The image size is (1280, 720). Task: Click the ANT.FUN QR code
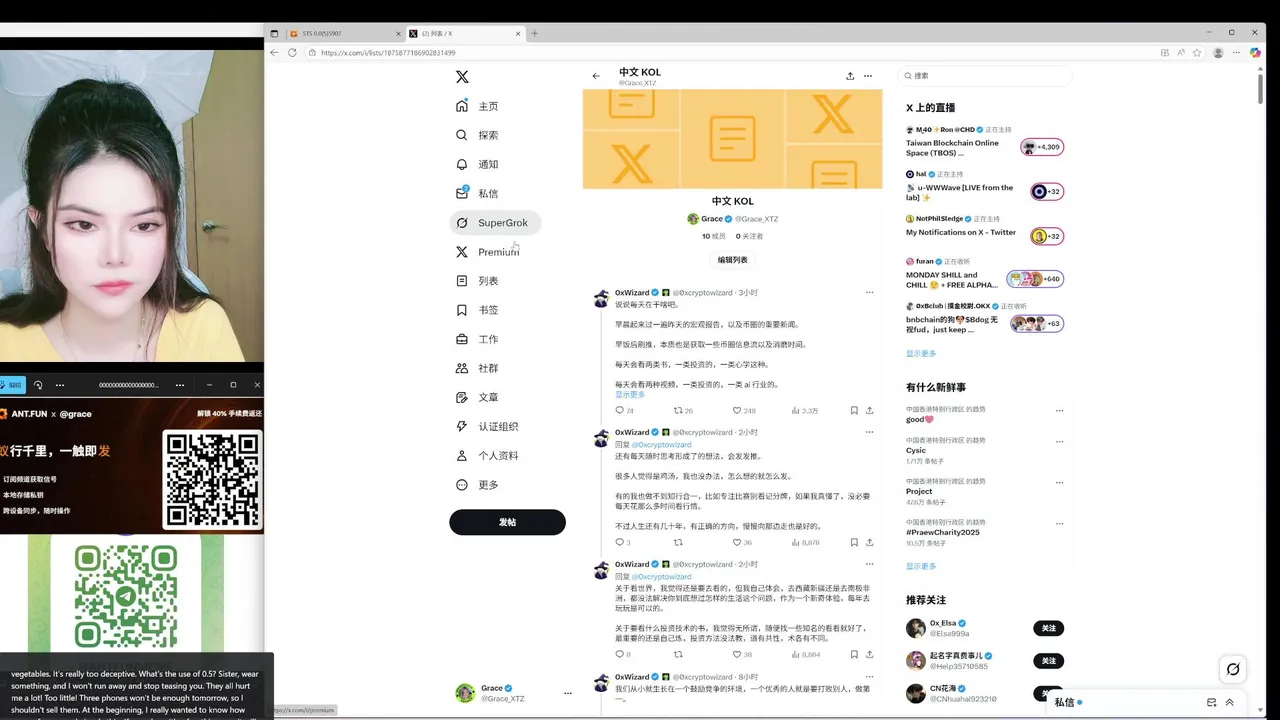pos(213,480)
